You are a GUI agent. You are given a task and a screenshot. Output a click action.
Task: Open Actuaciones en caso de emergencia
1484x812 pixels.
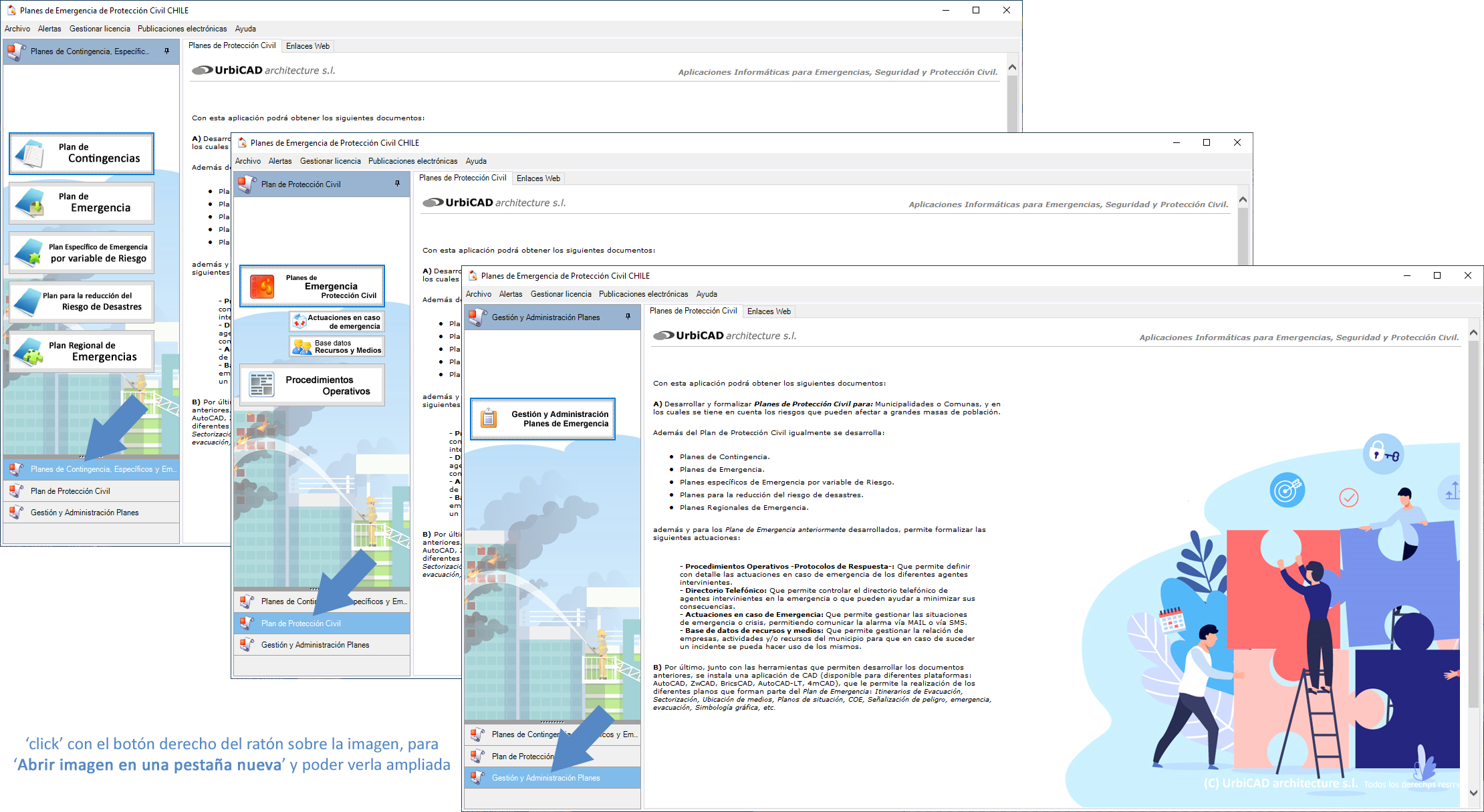337,321
